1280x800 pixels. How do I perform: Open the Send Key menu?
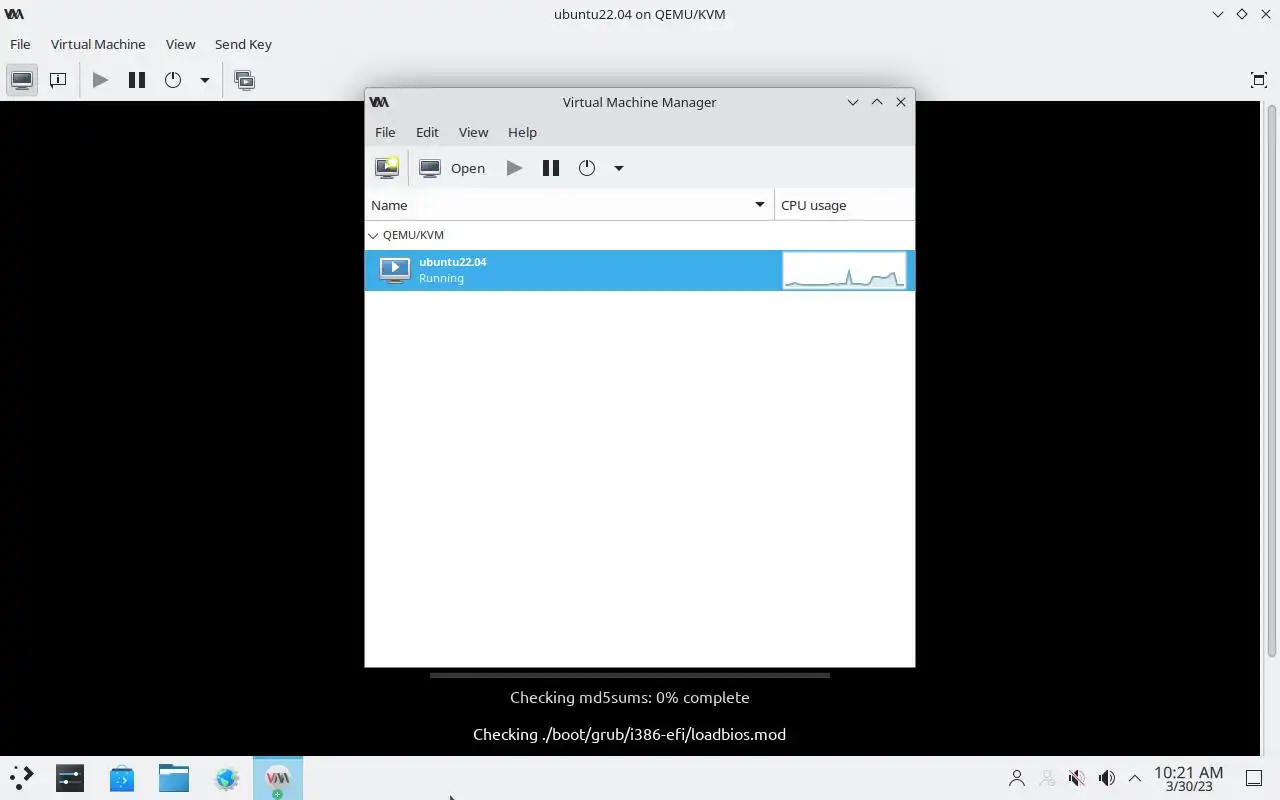[243, 44]
